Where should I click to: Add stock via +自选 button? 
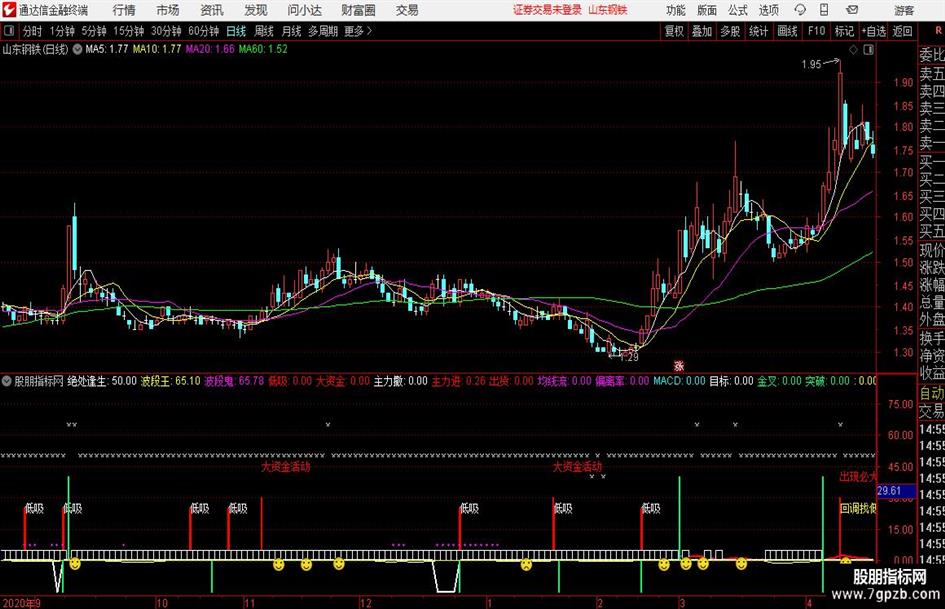(x=874, y=31)
